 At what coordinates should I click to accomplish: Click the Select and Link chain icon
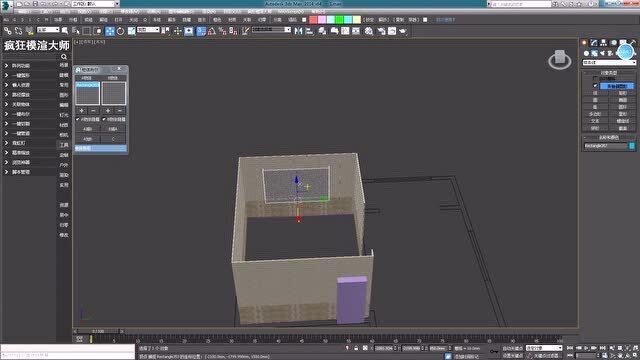[8, 31]
